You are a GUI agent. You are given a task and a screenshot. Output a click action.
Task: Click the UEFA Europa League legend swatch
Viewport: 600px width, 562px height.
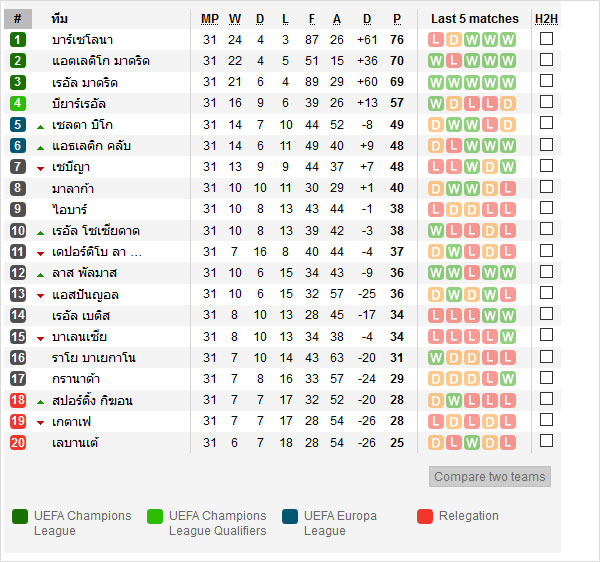[290, 516]
